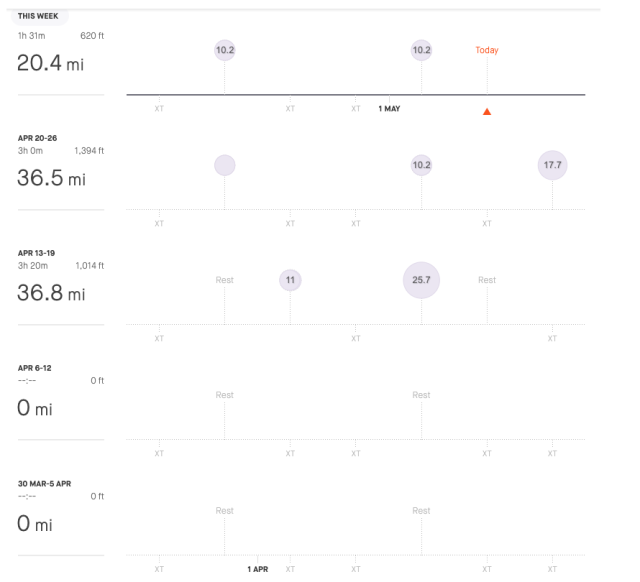Image resolution: width=640 pixels, height=582 pixels.
Task: Click the 1 APR date label
Action: (258, 569)
